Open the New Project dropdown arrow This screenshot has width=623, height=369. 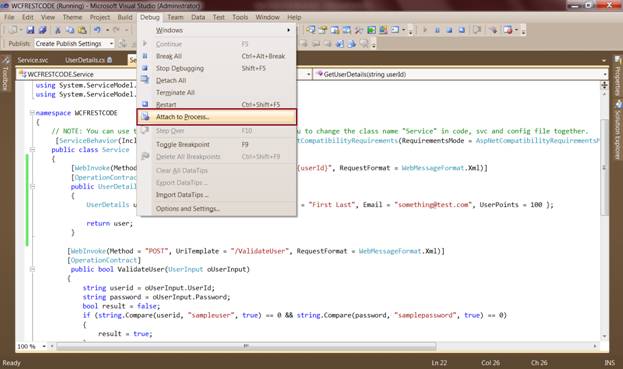[x=21, y=30]
